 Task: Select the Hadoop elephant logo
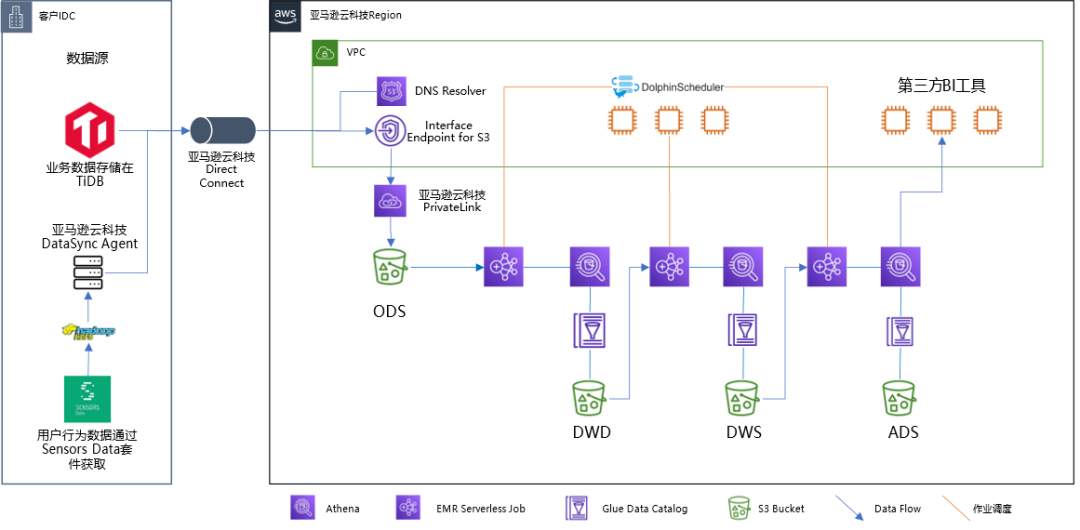(87, 332)
